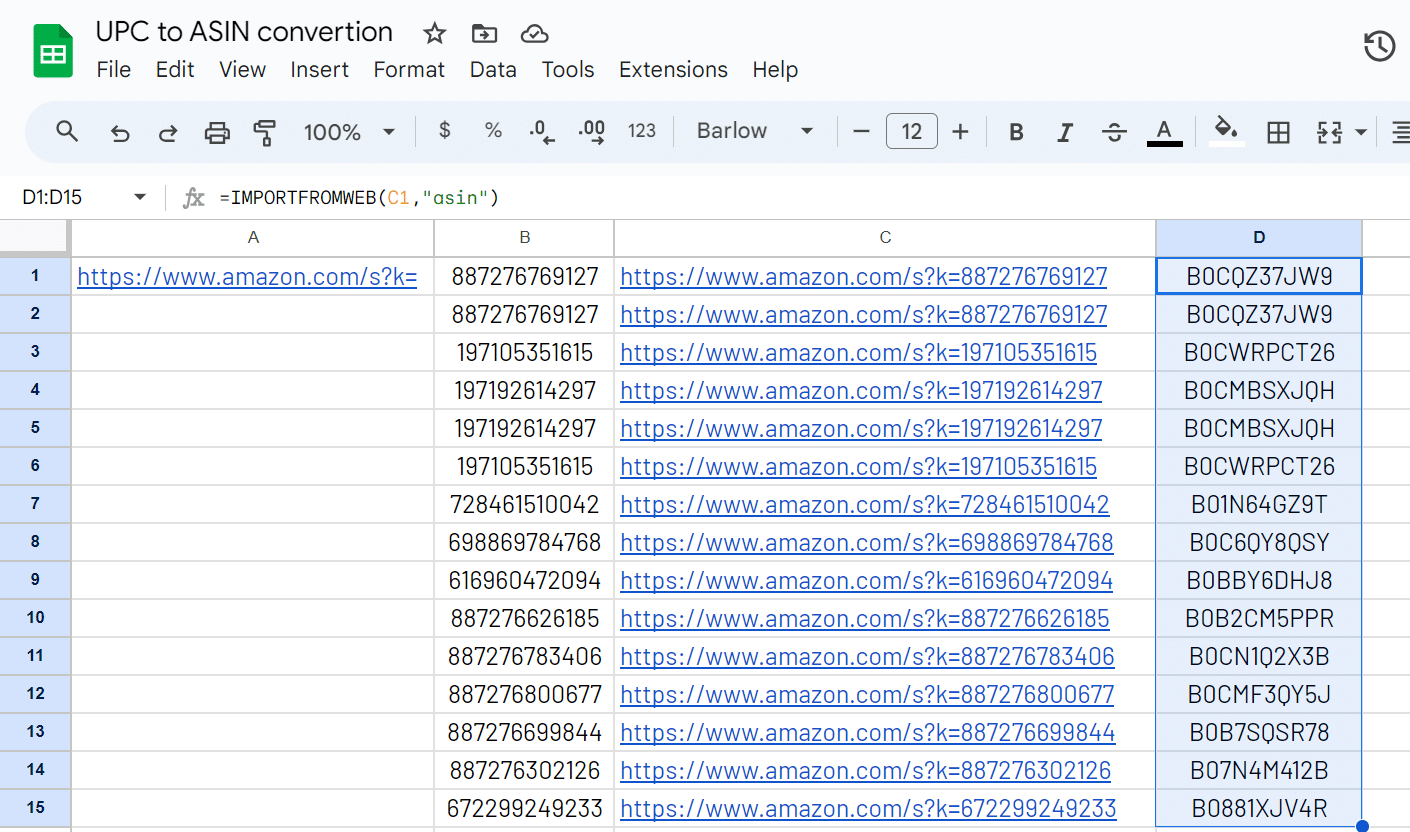Activate the paint format roller
This screenshot has height=832, width=1410.
(x=265, y=132)
